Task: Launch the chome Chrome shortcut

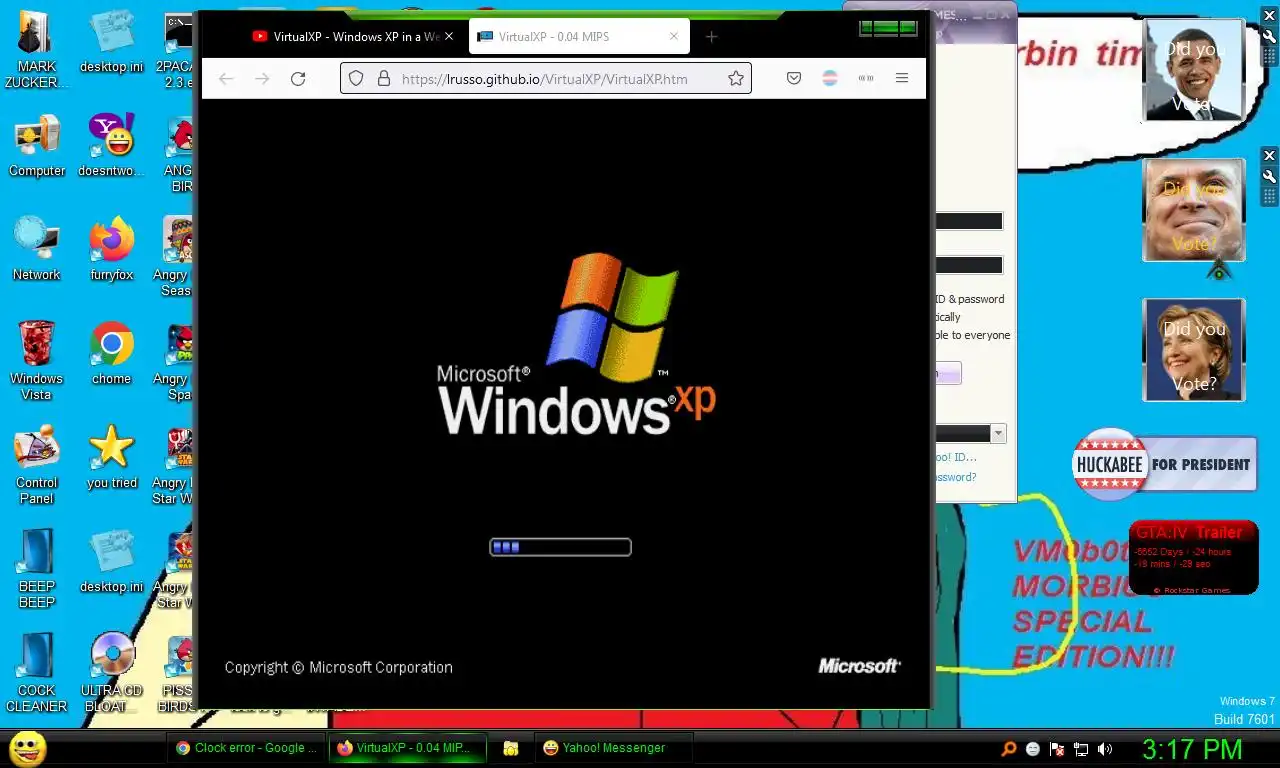Action: pyautogui.click(x=111, y=353)
